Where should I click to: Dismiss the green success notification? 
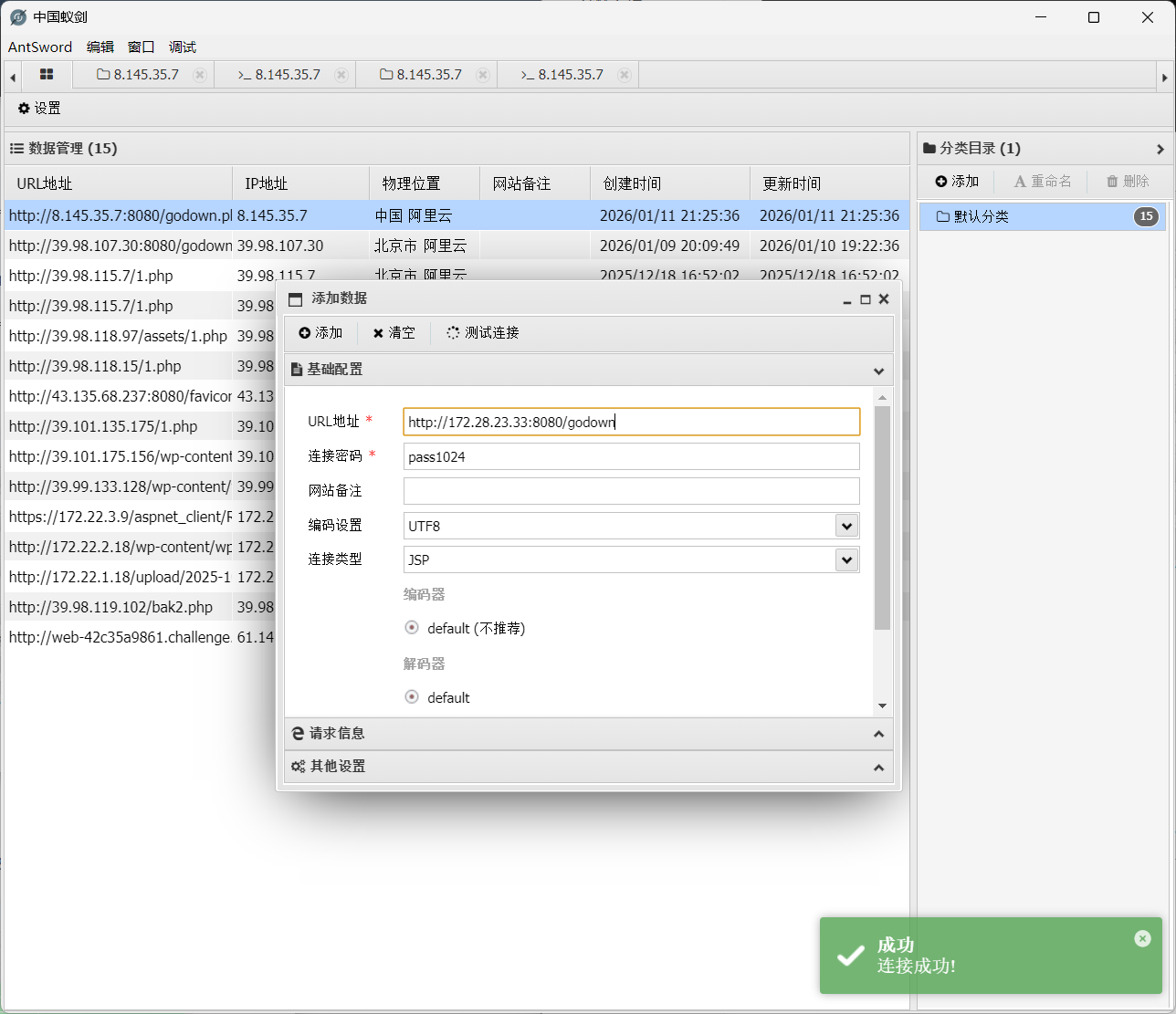[x=1142, y=938]
